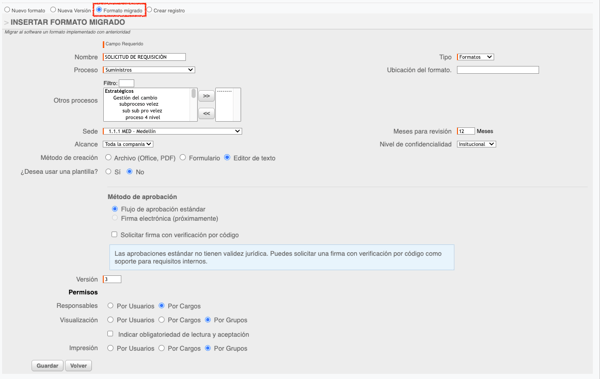Select 'Gestión del cambio' in the process list
The image size is (600, 379).
click(135, 98)
